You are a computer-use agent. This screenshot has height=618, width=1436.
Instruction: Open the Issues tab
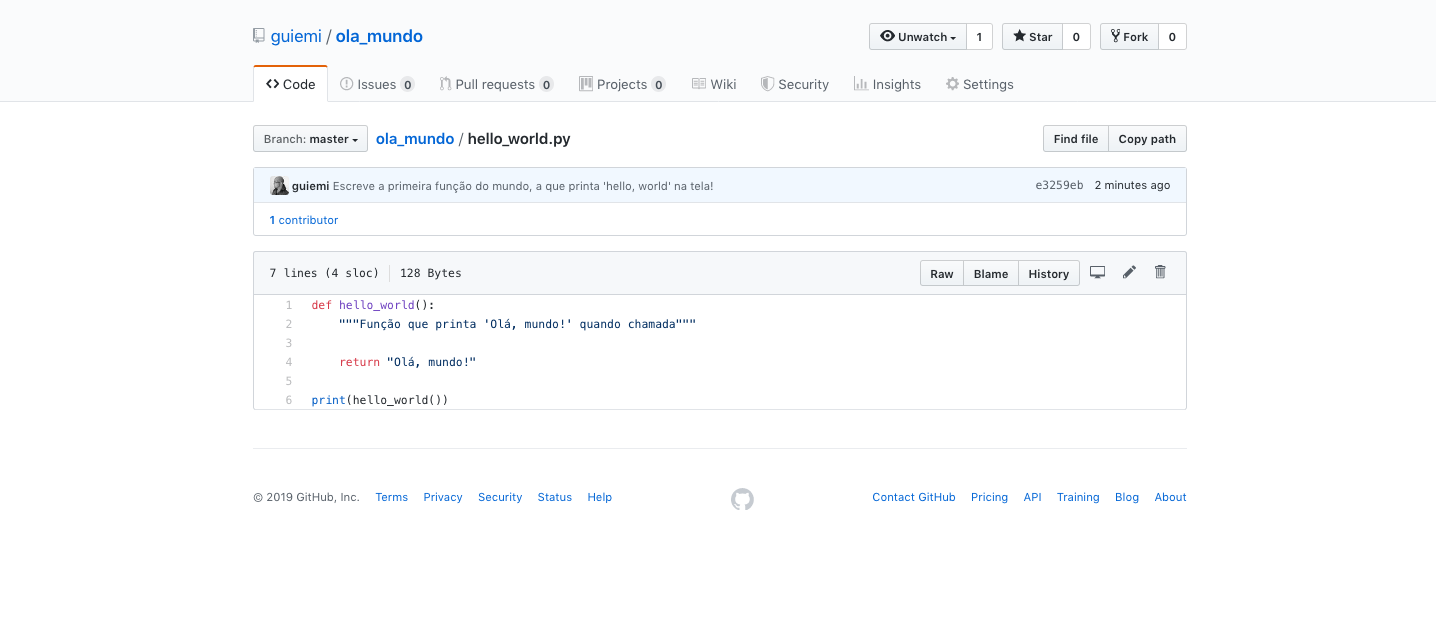[377, 84]
